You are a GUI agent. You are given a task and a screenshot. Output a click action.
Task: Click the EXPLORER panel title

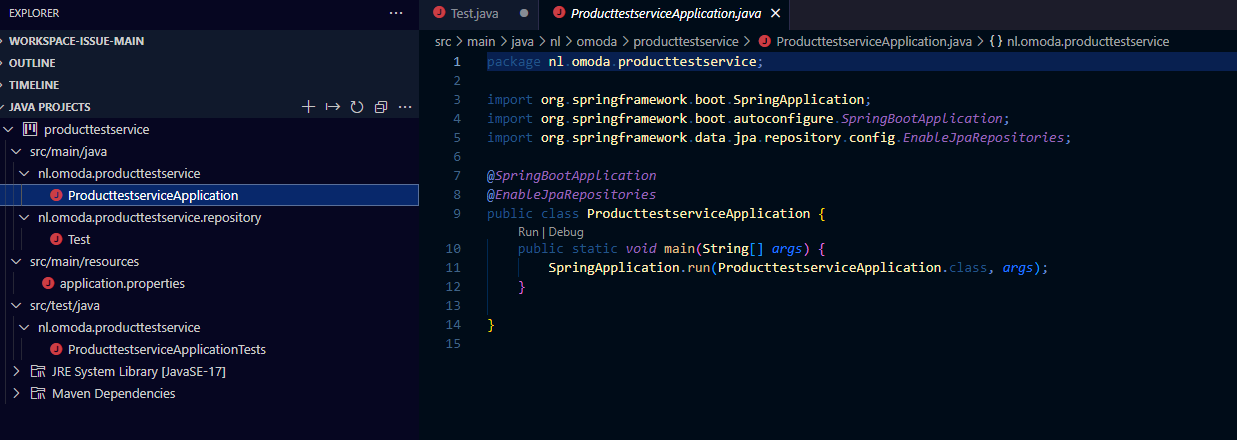click(x=34, y=13)
